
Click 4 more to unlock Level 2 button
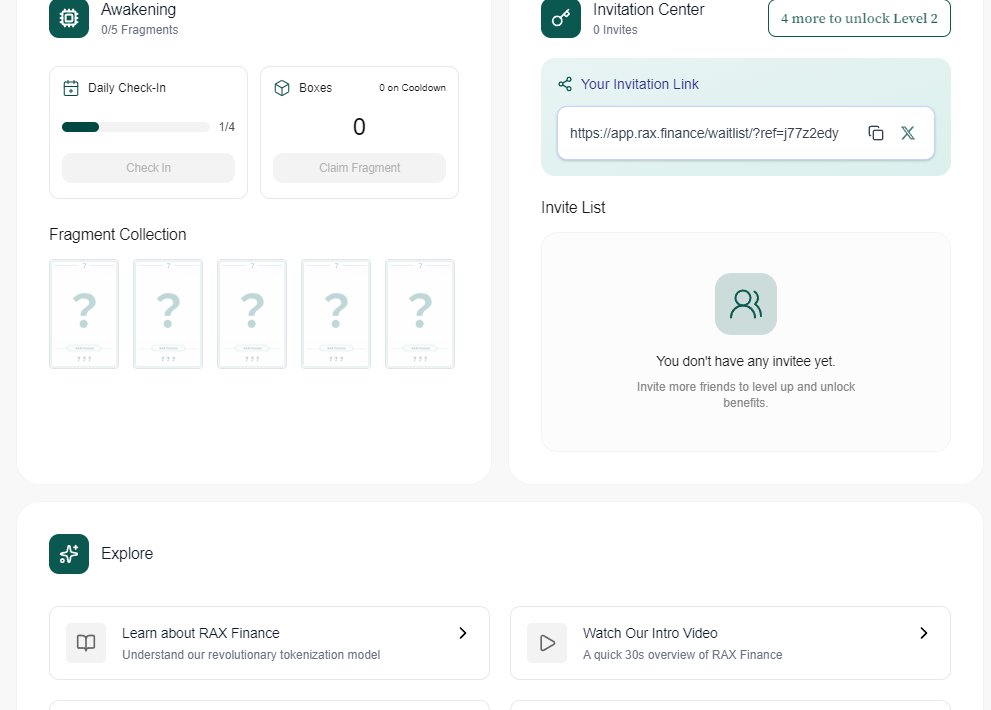coord(859,18)
